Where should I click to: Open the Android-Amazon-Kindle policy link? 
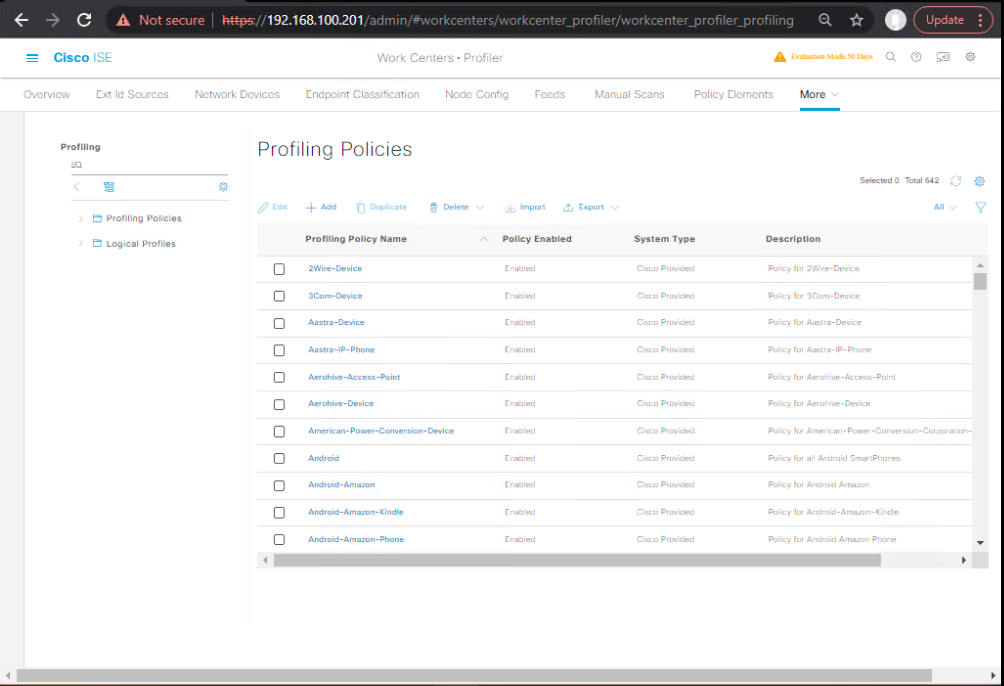(x=355, y=512)
